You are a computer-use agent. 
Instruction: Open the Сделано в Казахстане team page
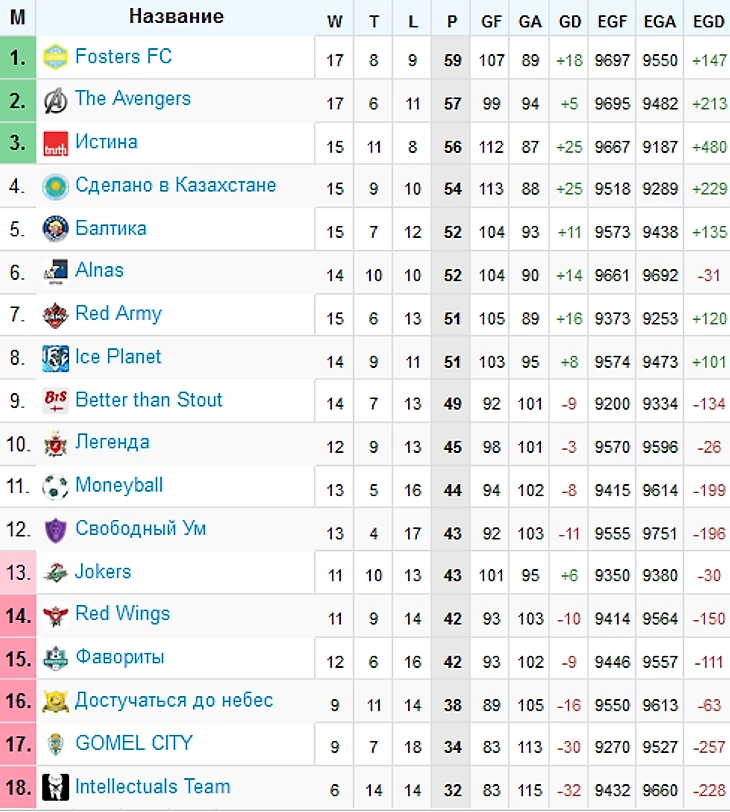(x=176, y=185)
